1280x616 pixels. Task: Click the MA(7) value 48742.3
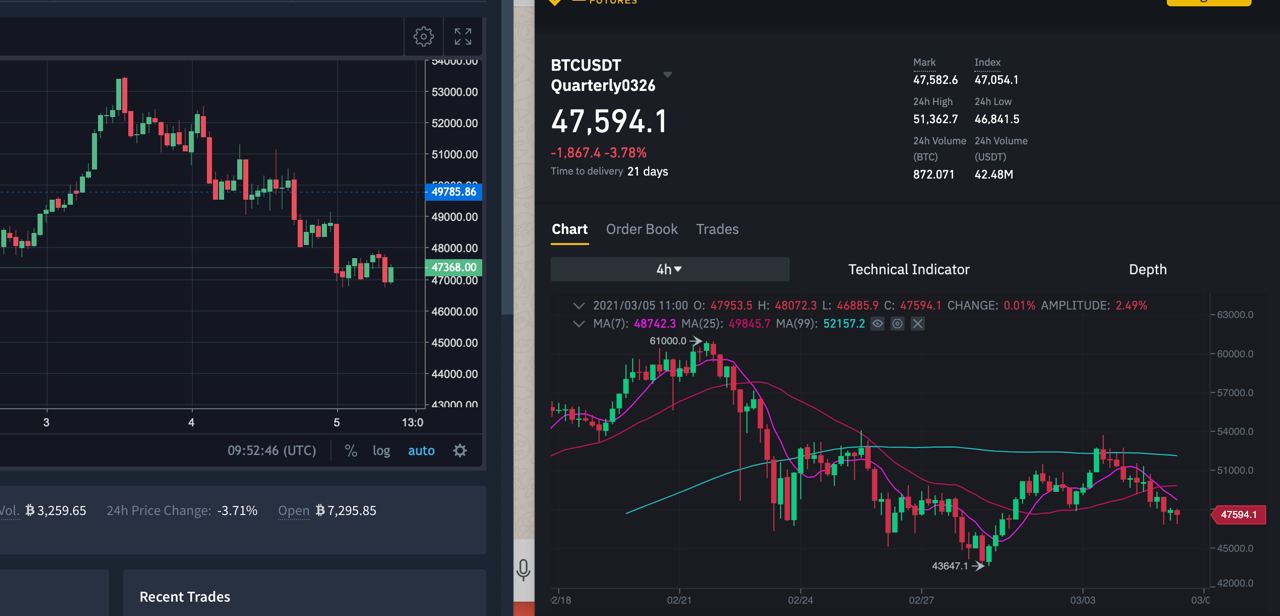click(x=655, y=324)
